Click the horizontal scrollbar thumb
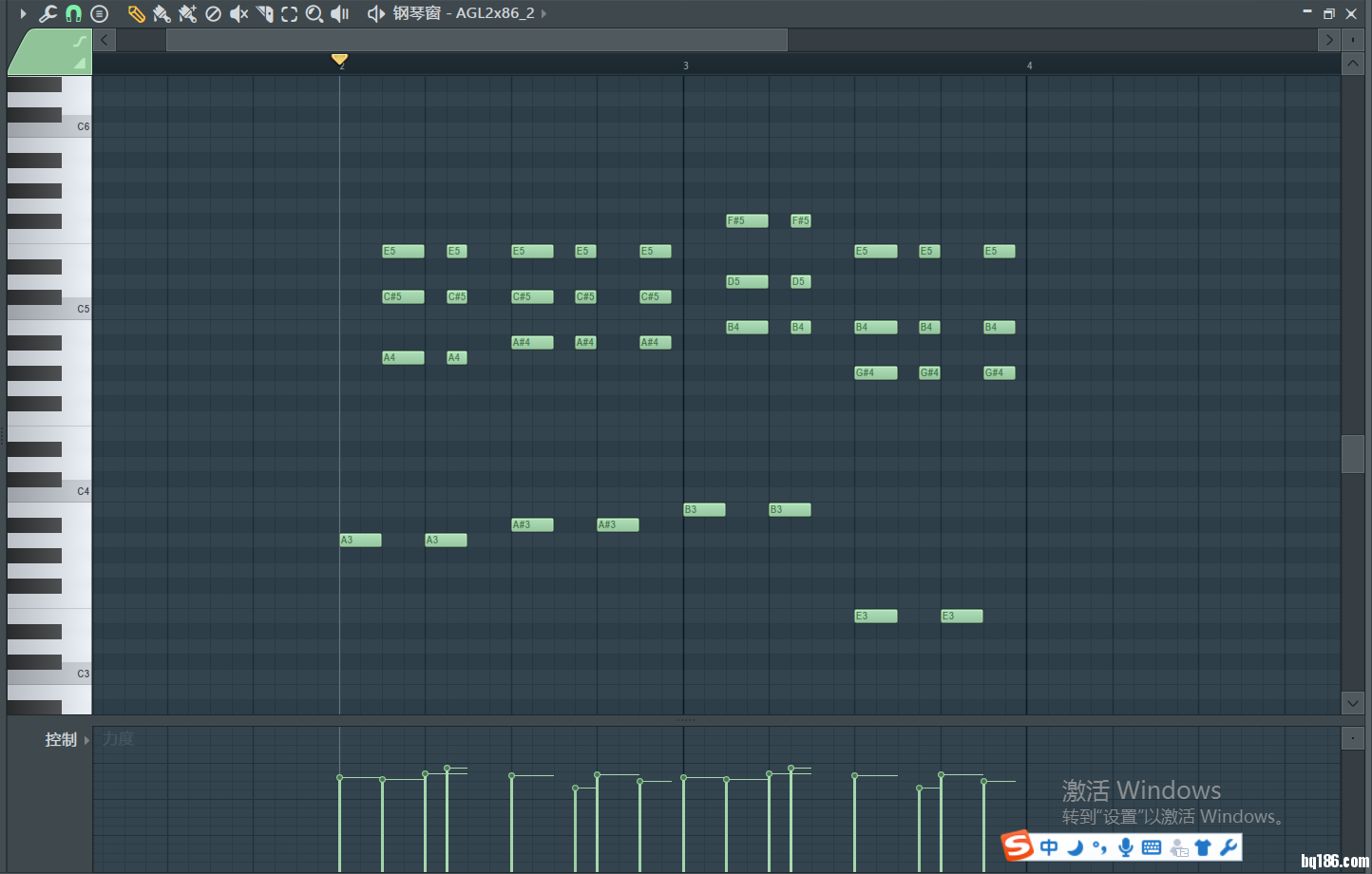1372x874 pixels. pyautogui.click(x=477, y=40)
